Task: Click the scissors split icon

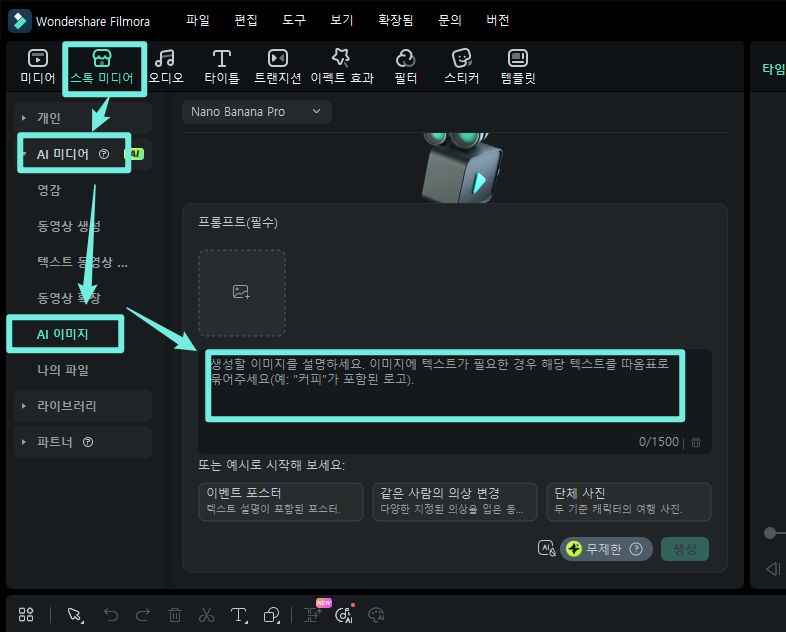Action: click(x=206, y=614)
